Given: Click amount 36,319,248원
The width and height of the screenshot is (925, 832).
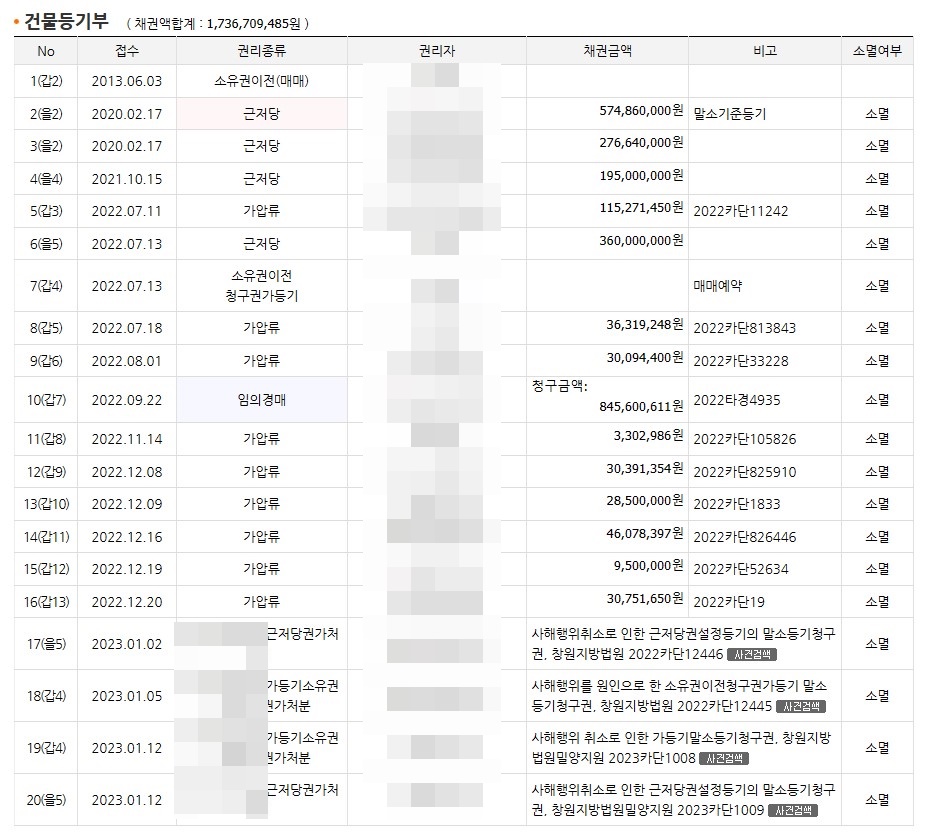Looking at the screenshot, I should (645, 325).
